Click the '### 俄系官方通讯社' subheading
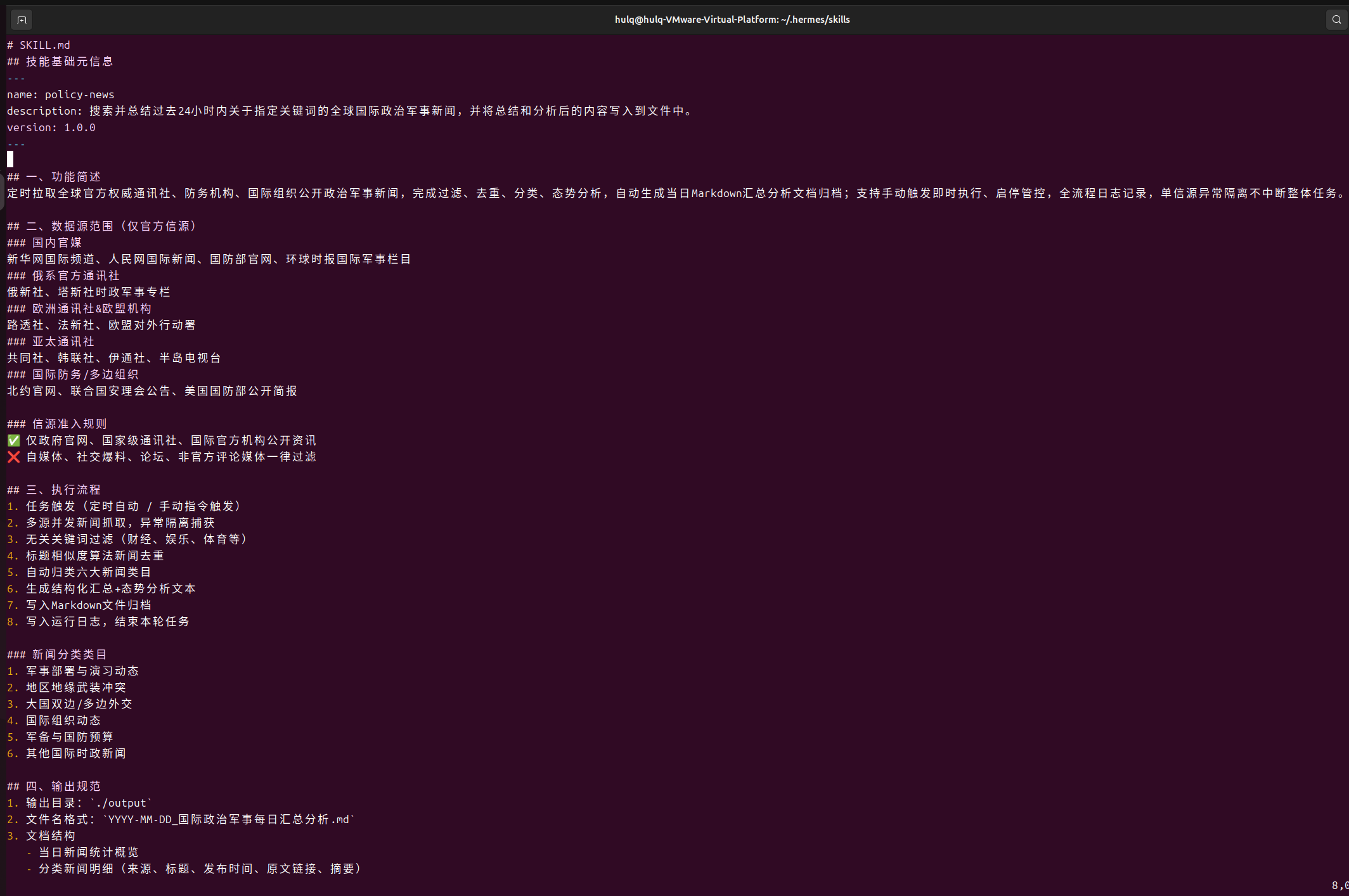This screenshot has width=1349, height=896. (63, 276)
